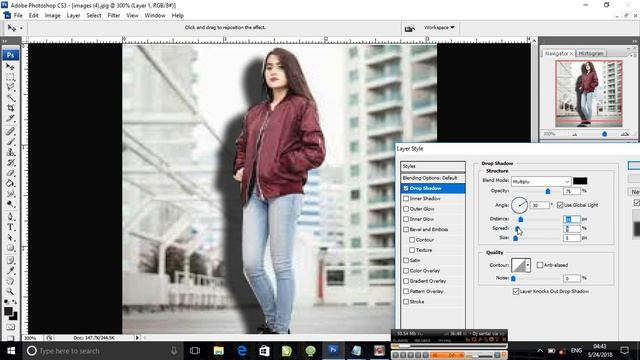
Task: Select the Magic Wand tool
Action: (10, 98)
